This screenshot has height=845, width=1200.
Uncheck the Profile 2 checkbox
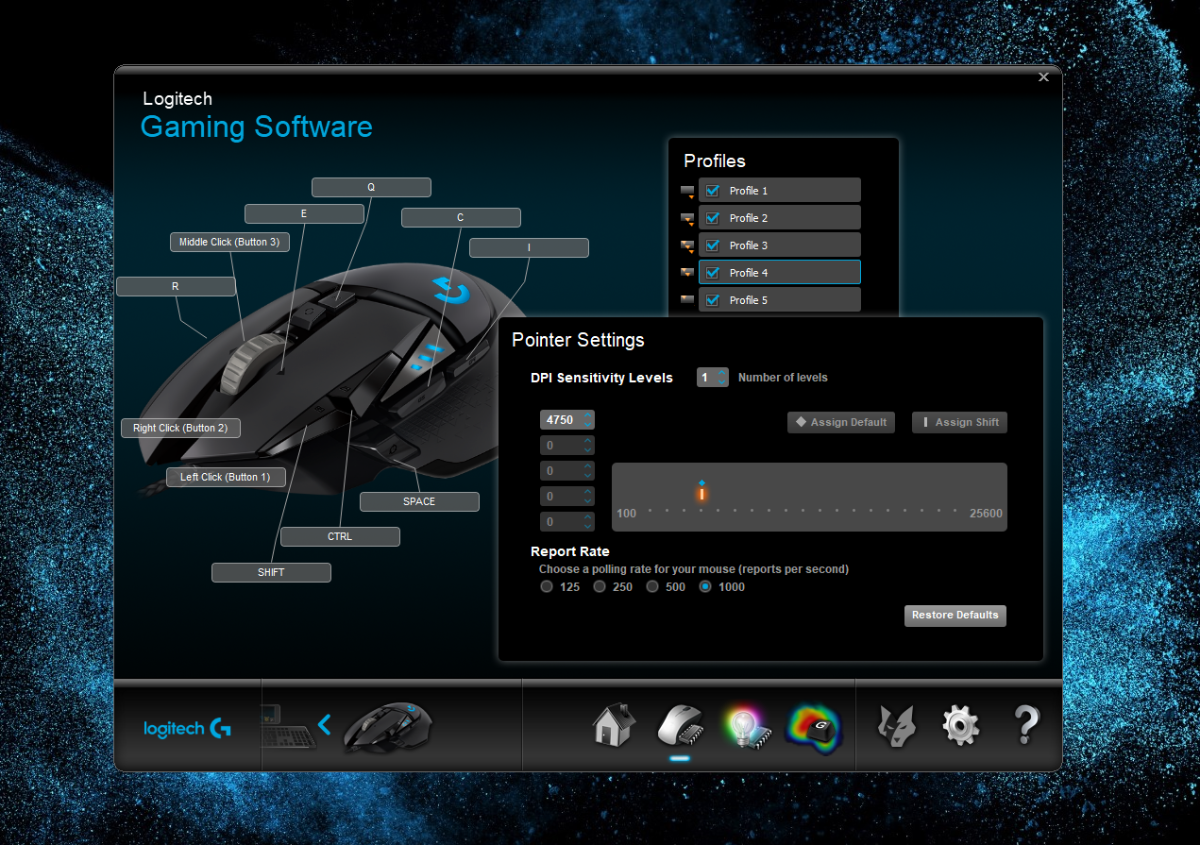(713, 217)
